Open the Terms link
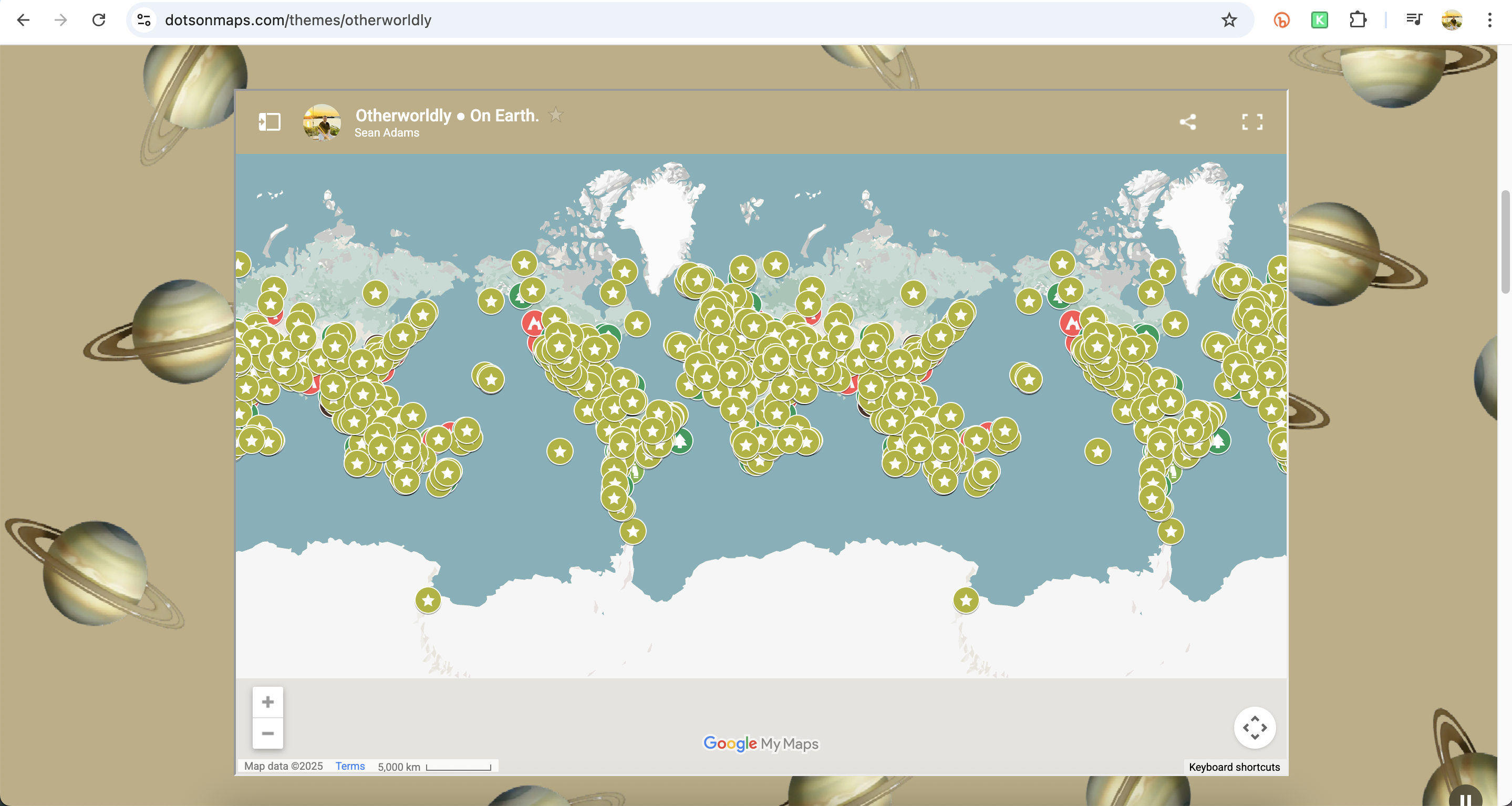Viewport: 1512px width, 806px height. click(x=350, y=766)
